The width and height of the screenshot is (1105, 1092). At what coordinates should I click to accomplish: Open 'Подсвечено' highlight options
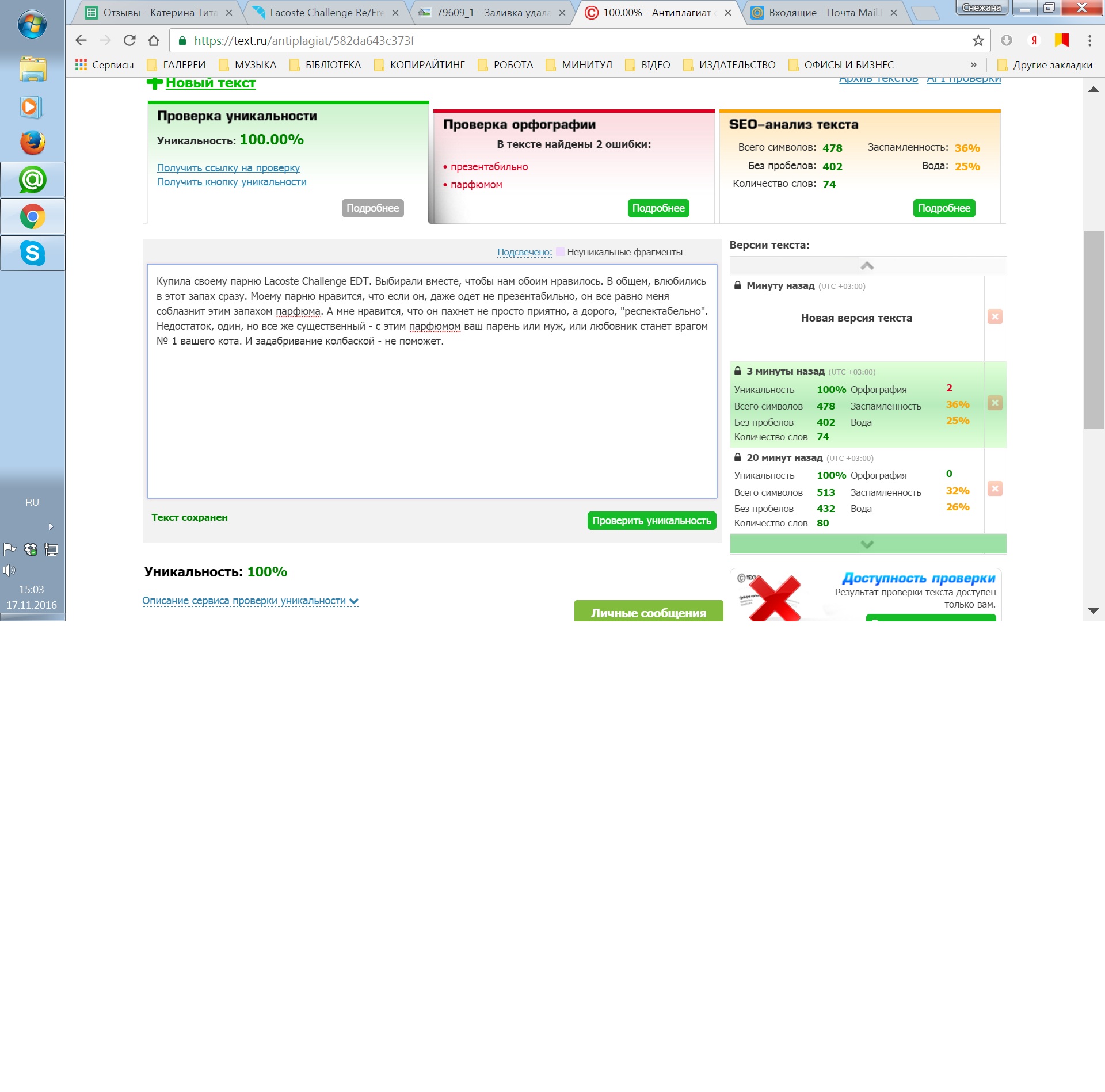pos(524,252)
